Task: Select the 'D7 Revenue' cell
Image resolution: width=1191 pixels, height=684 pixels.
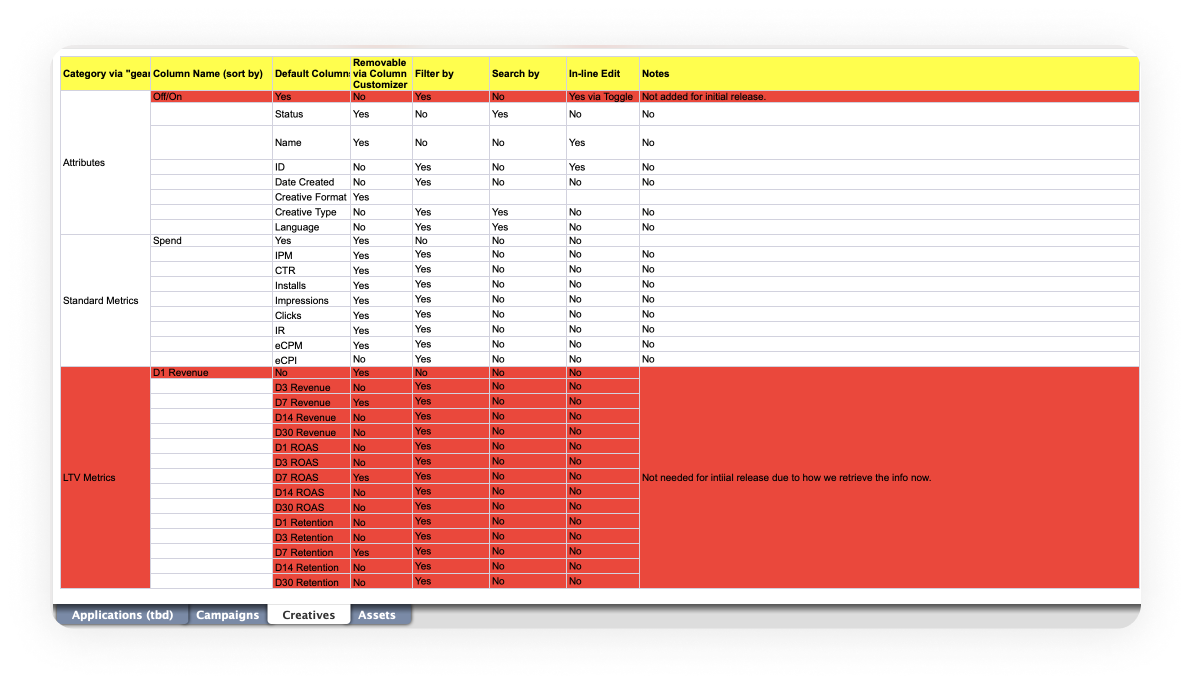Action: tap(311, 402)
